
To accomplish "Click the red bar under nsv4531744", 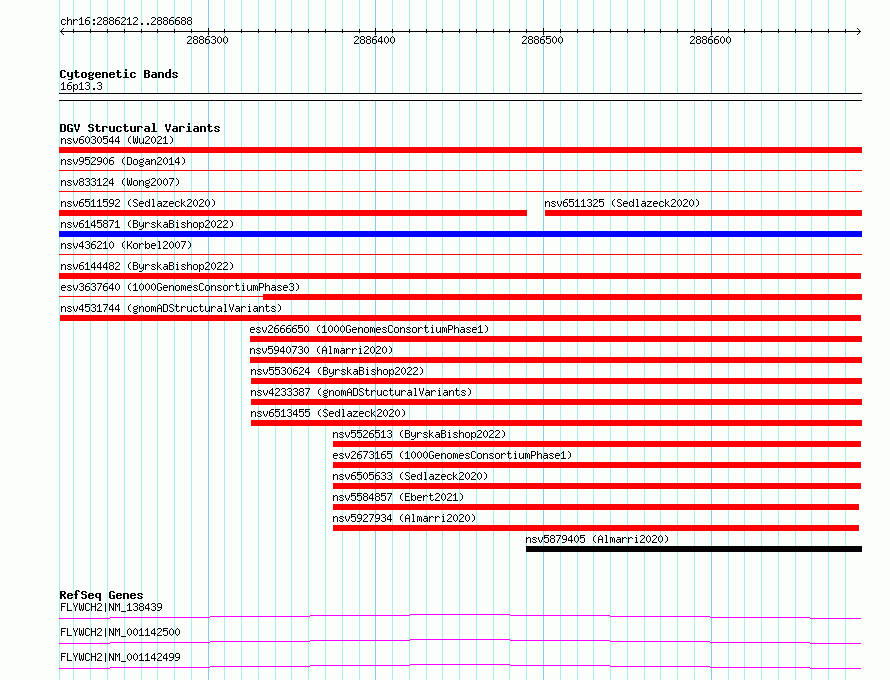I will (460, 318).
